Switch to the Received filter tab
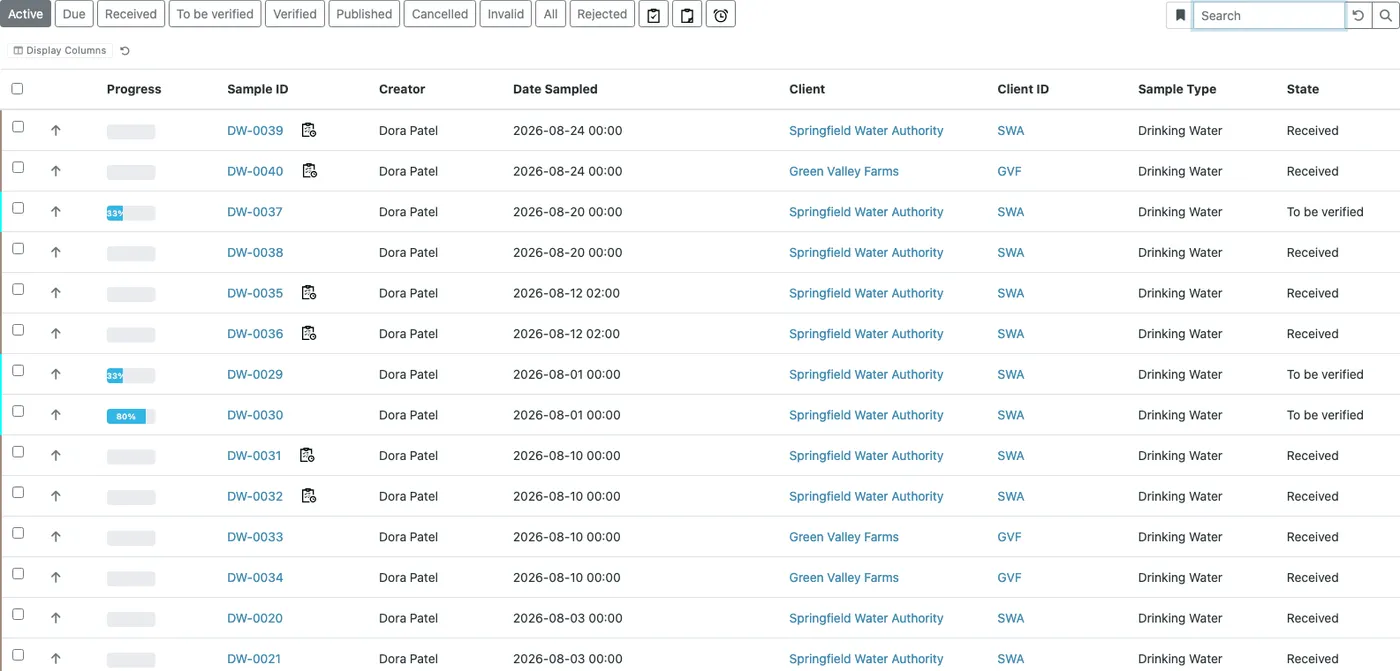 pos(131,14)
